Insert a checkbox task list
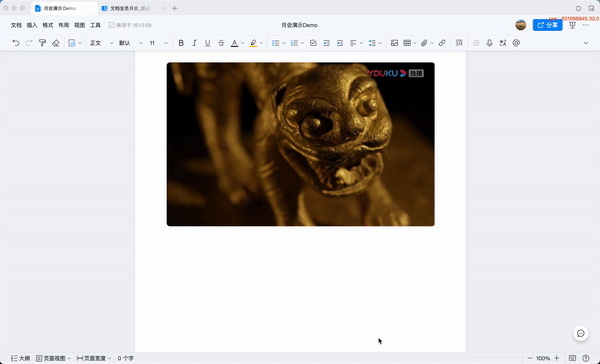600x364 pixels. 313,43
